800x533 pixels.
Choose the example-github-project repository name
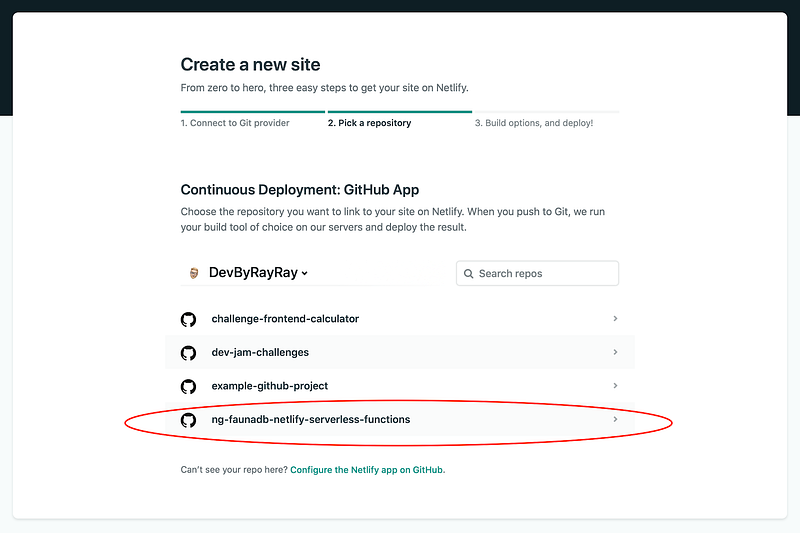point(269,386)
